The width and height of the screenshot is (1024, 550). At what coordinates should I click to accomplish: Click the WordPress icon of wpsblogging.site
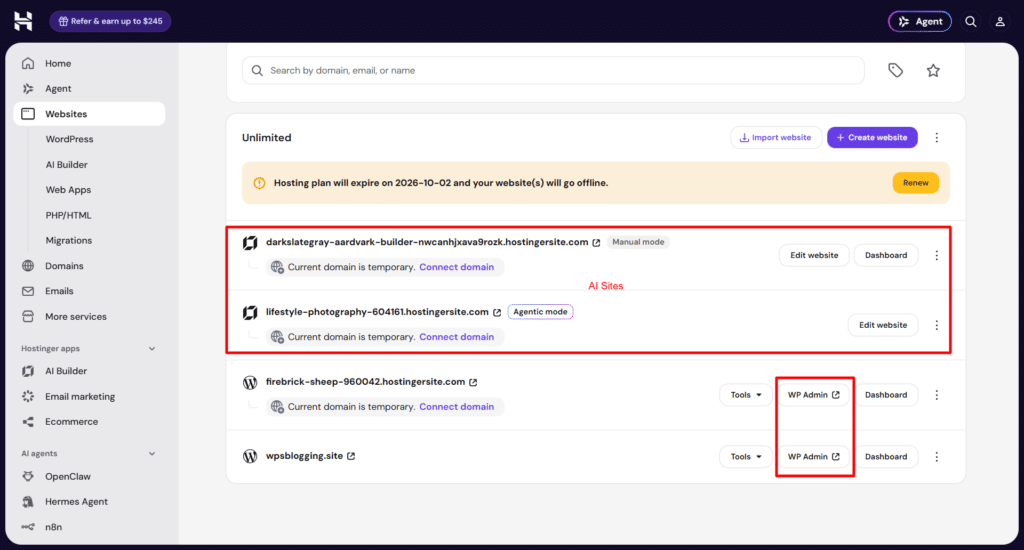click(250, 456)
